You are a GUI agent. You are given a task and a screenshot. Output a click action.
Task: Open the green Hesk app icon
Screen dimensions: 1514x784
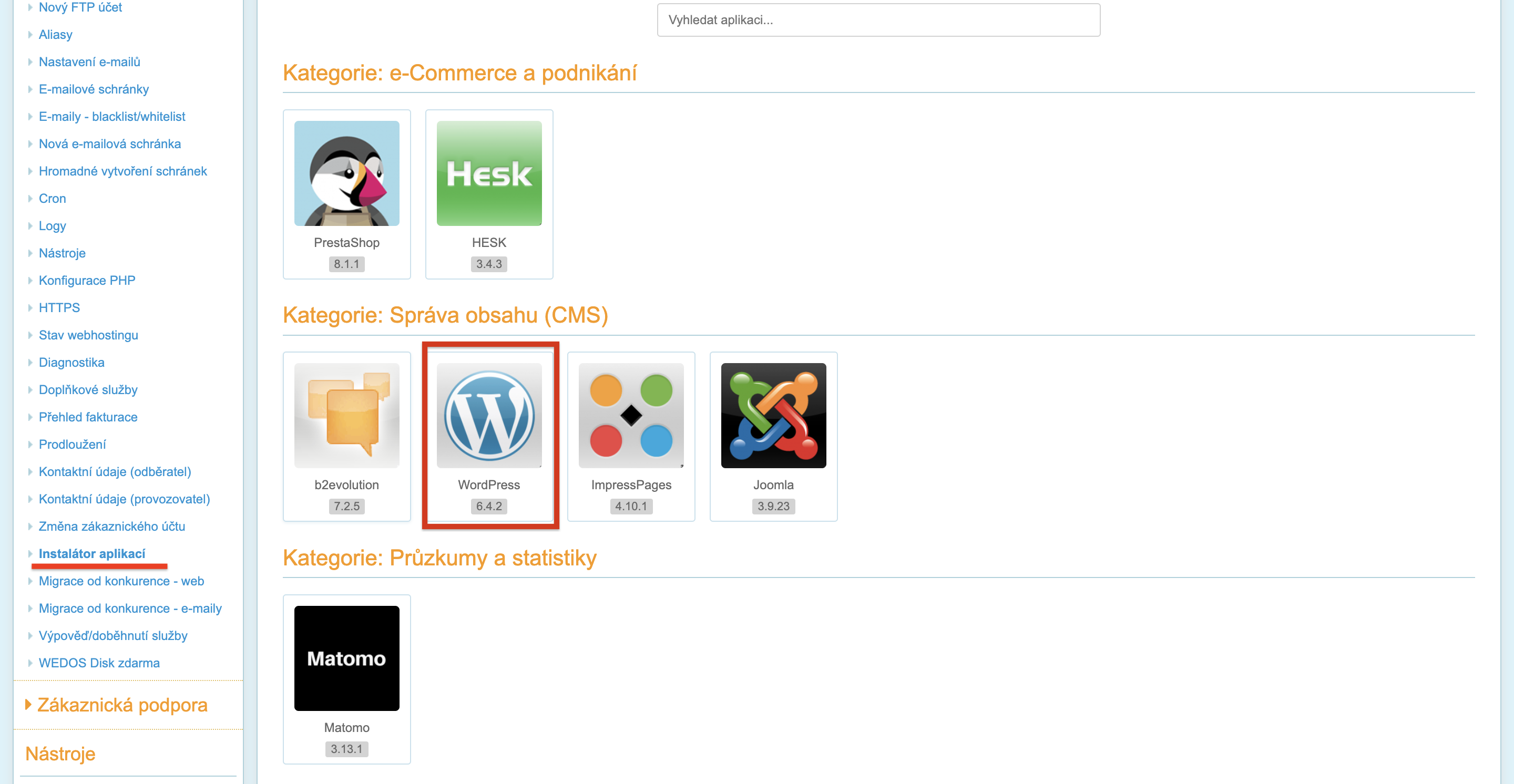point(489,173)
